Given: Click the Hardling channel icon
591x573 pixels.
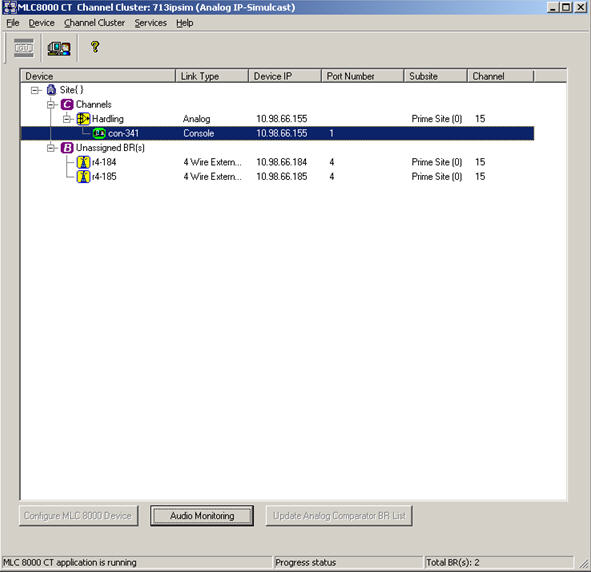Looking at the screenshot, I should pyautogui.click(x=83, y=119).
